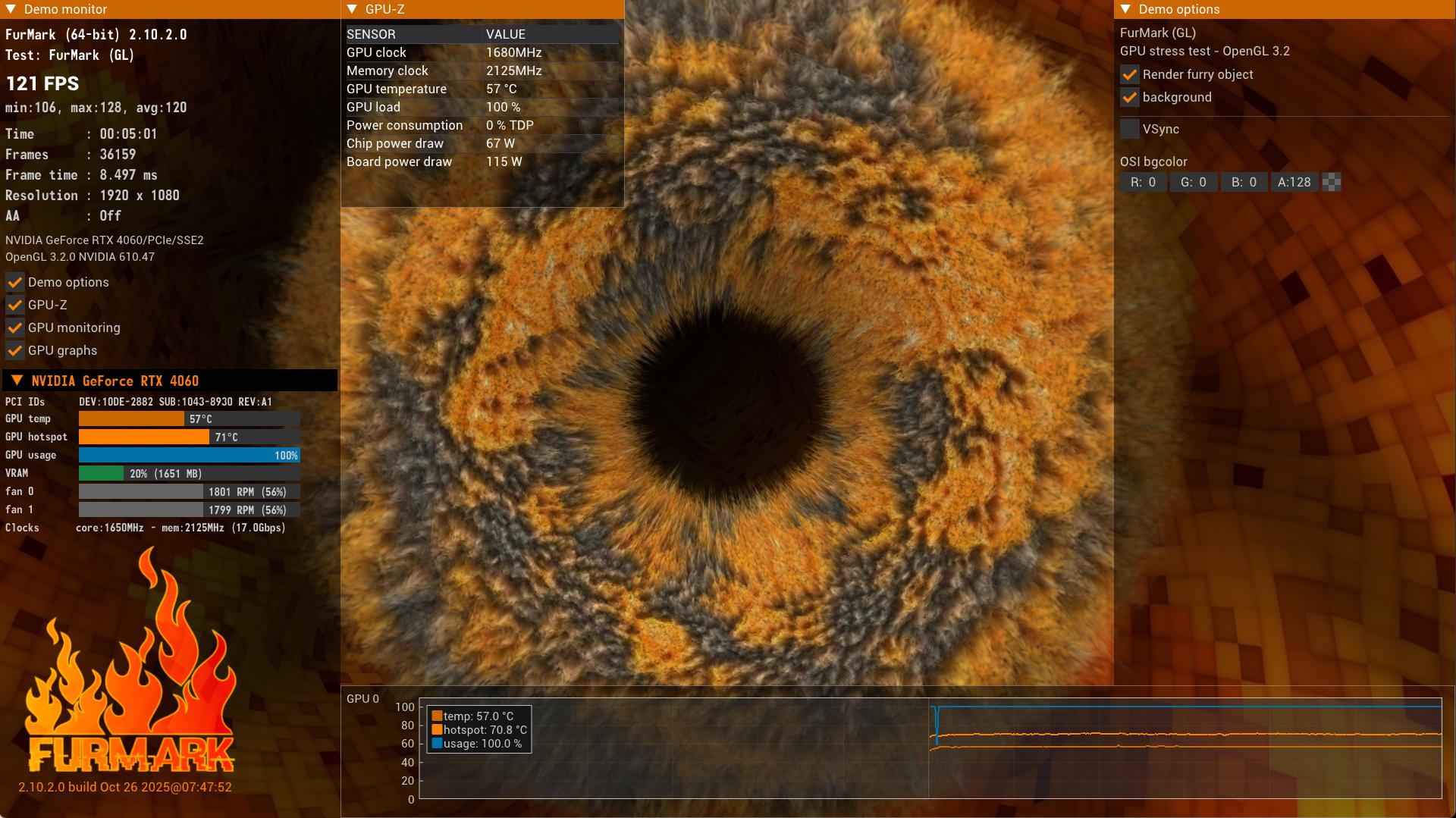Screen dimensions: 1456x818
Task: Uncheck the GPU-Z checkbox
Action: point(14,305)
